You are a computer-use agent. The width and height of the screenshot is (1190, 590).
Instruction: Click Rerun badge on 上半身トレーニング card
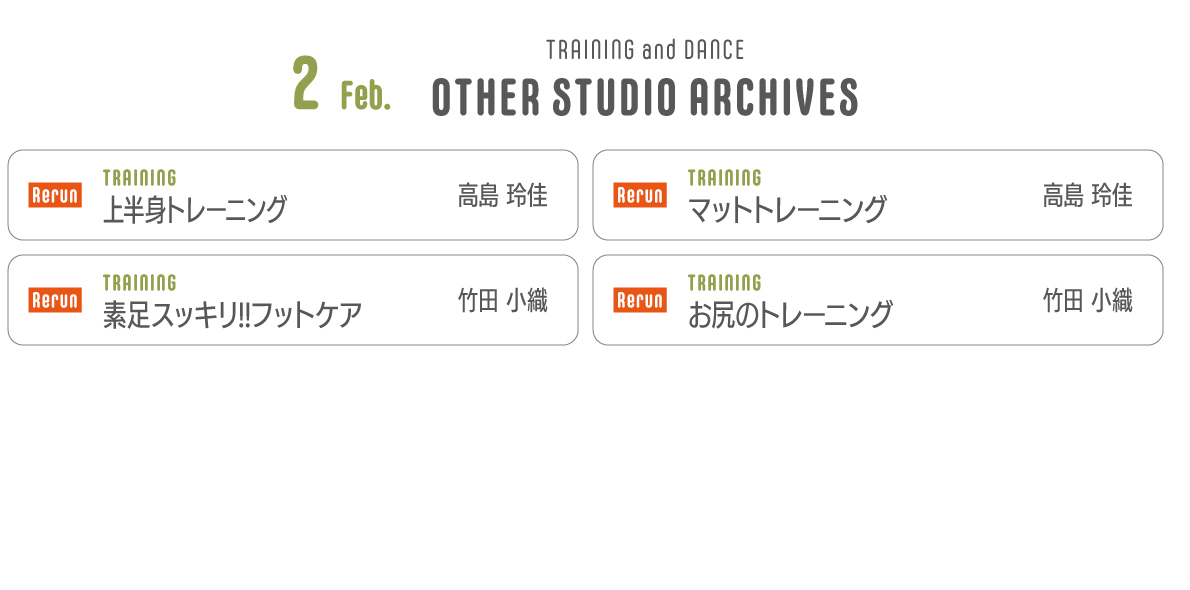(55, 195)
